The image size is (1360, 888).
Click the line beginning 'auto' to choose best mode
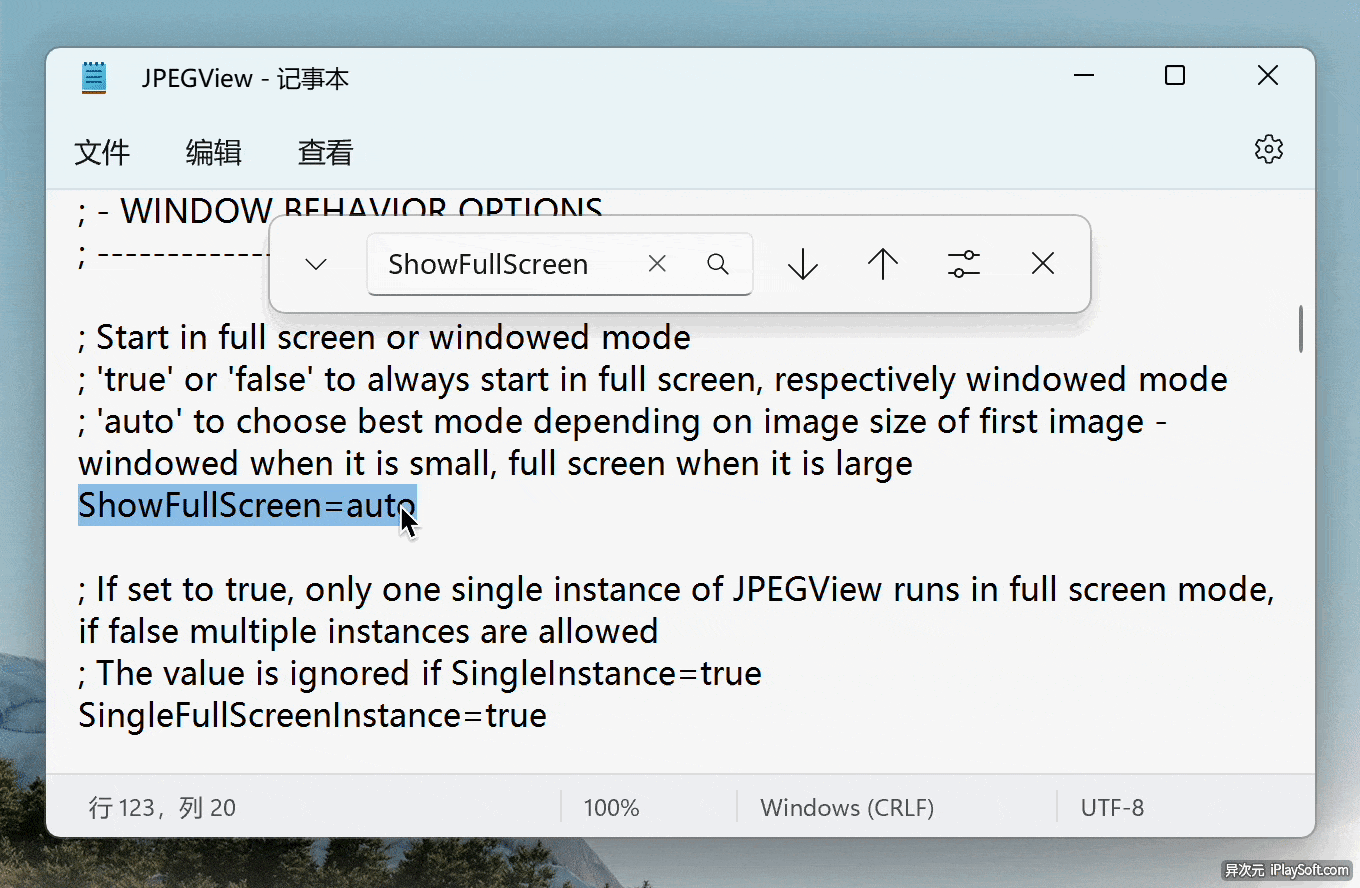(623, 421)
